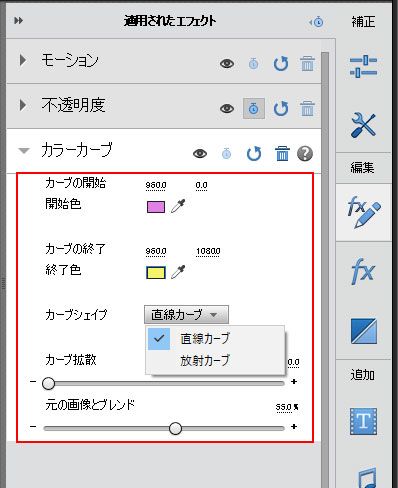Image resolution: width=398 pixels, height=488 pixels.
Task: Open the adjustments sliders panel icon
Action: click(363, 66)
